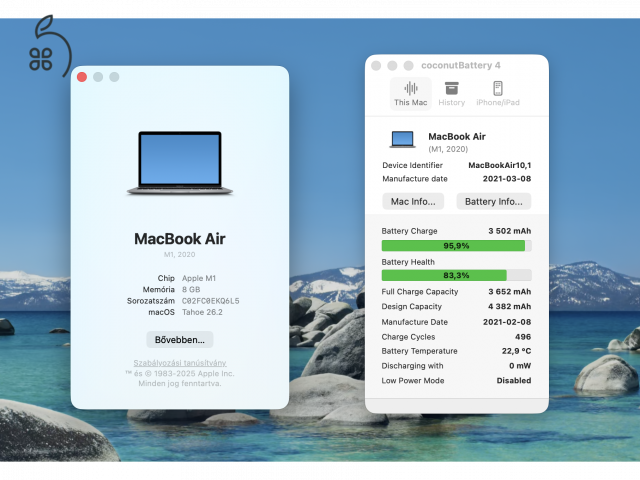This screenshot has height=480, width=640.
Task: Click the large MacBook Air image
Action: point(180,163)
